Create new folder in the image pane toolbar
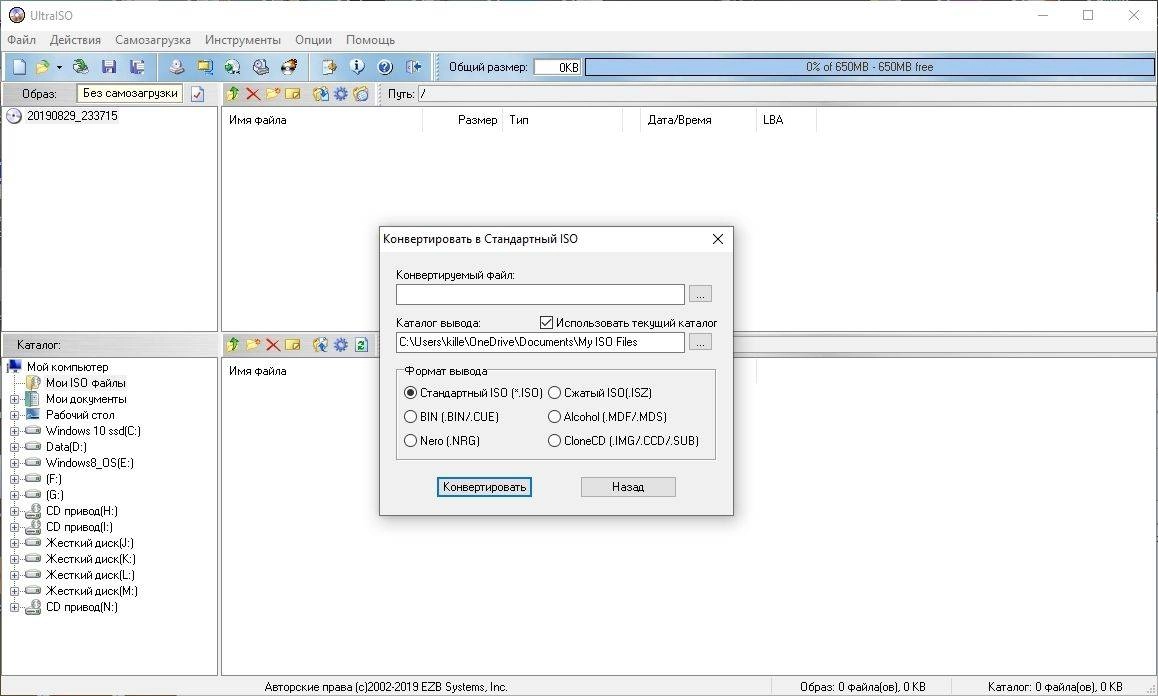The height and width of the screenshot is (696, 1158). (273, 94)
